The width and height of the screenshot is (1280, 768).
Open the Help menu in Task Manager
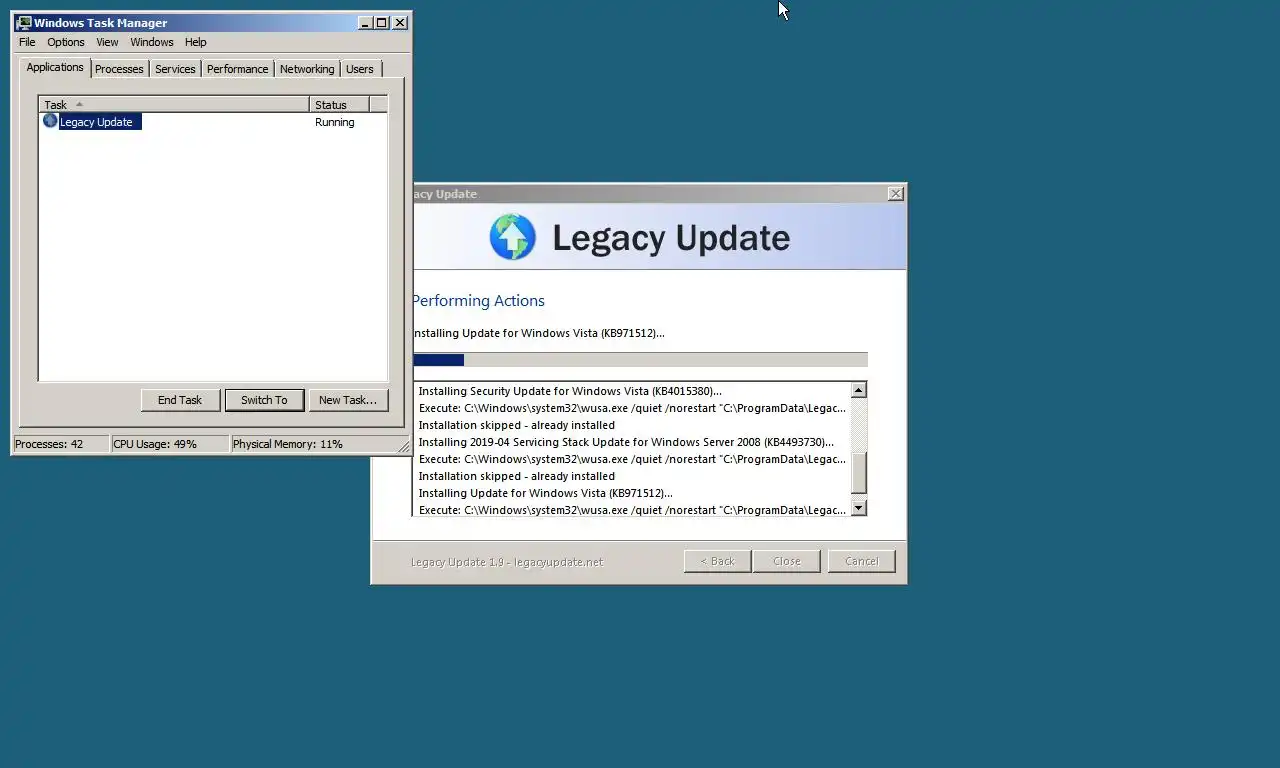coord(196,42)
